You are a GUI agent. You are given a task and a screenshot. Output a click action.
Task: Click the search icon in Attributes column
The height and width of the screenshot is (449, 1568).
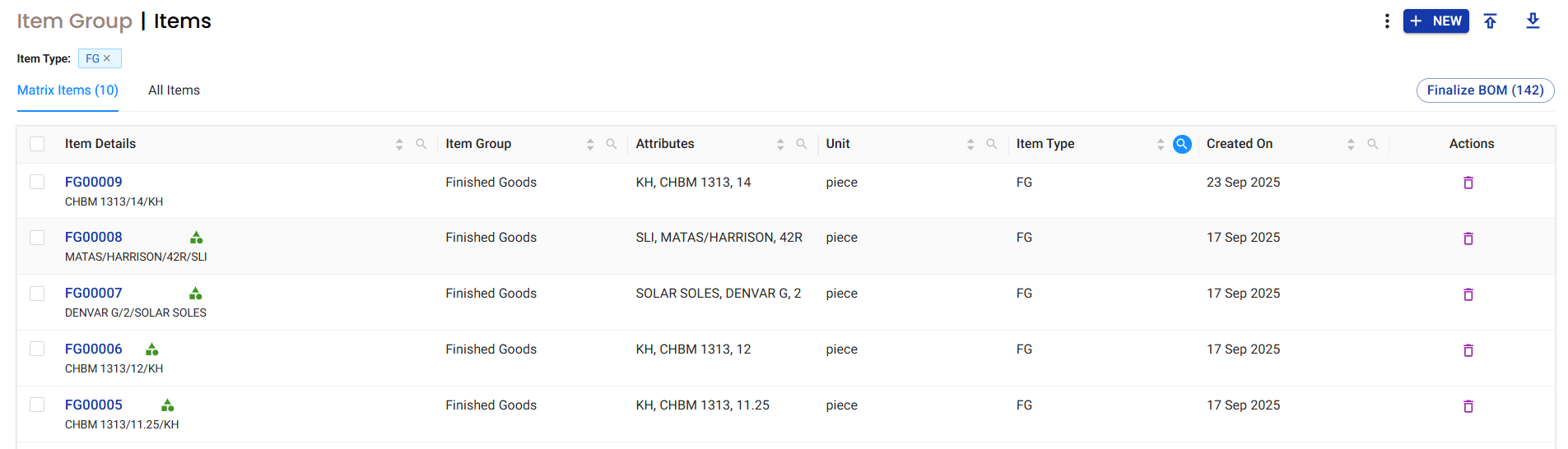click(x=801, y=144)
